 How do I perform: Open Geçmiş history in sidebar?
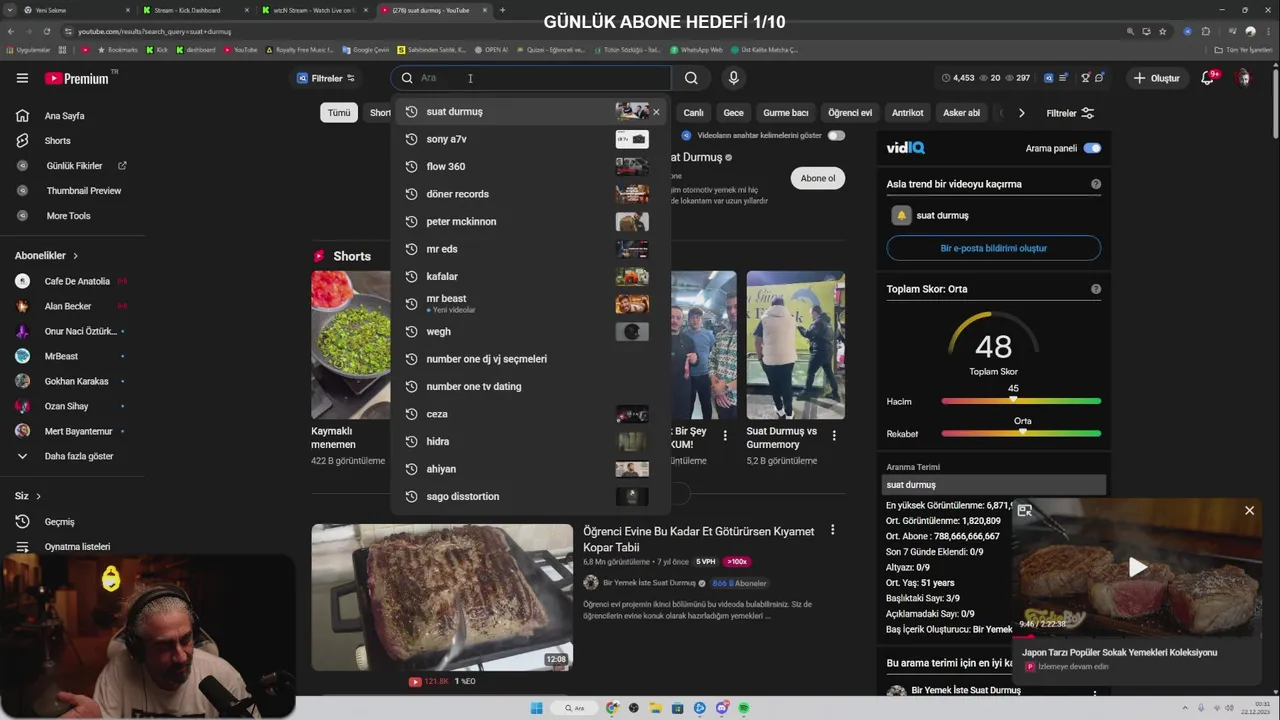click(59, 522)
